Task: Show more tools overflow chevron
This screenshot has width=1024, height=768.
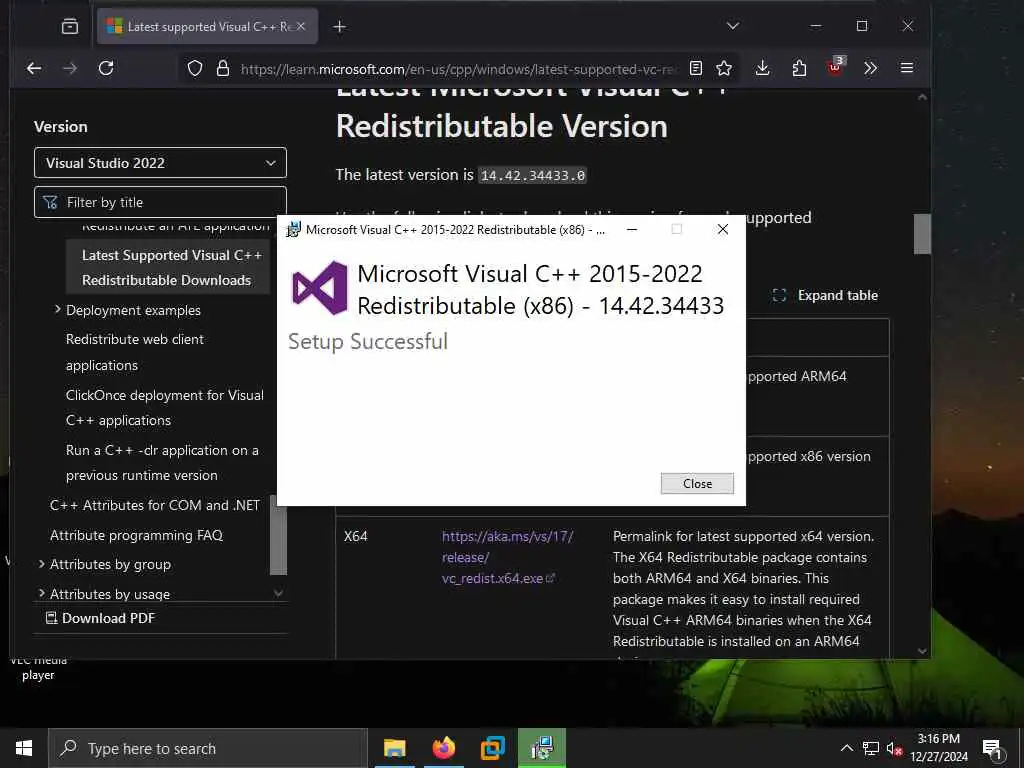Action: pyautogui.click(x=871, y=69)
